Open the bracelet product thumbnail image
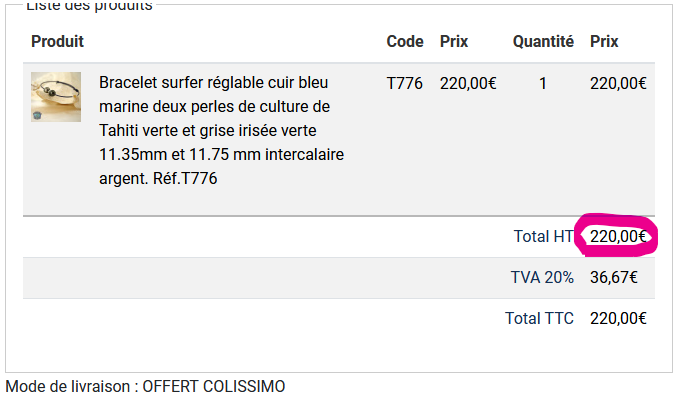The height and width of the screenshot is (393, 693). (x=56, y=97)
